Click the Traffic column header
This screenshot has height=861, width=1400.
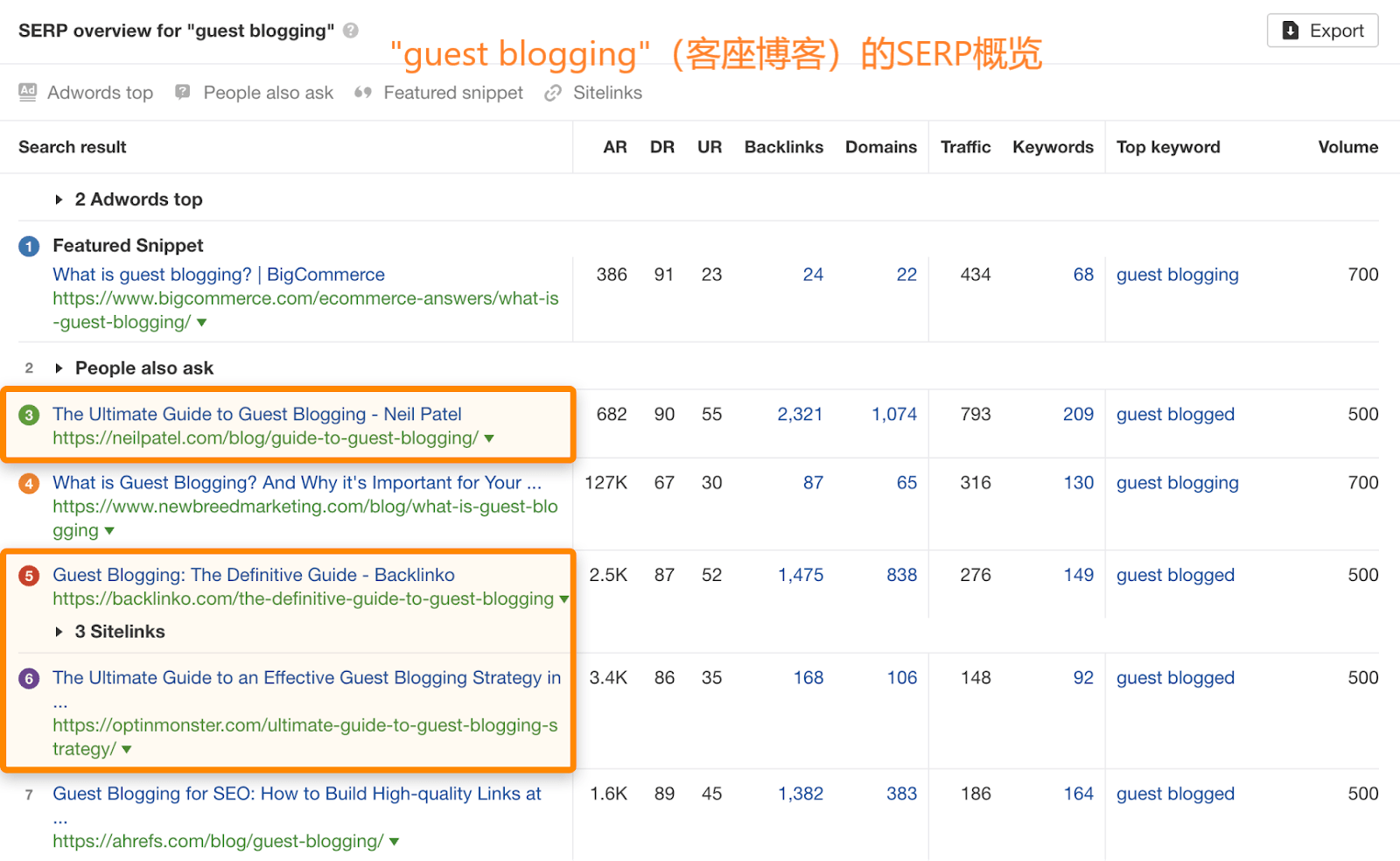tap(966, 147)
